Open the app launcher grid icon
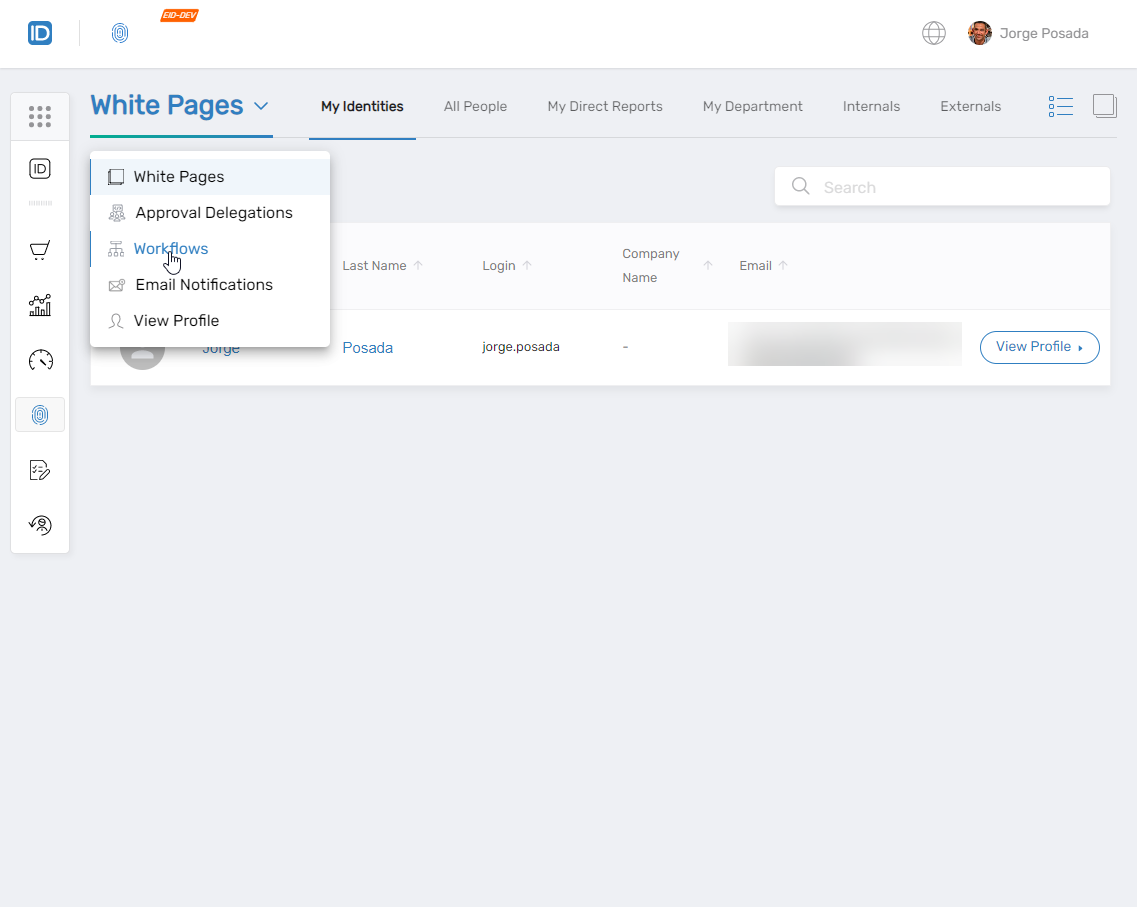 pyautogui.click(x=40, y=116)
